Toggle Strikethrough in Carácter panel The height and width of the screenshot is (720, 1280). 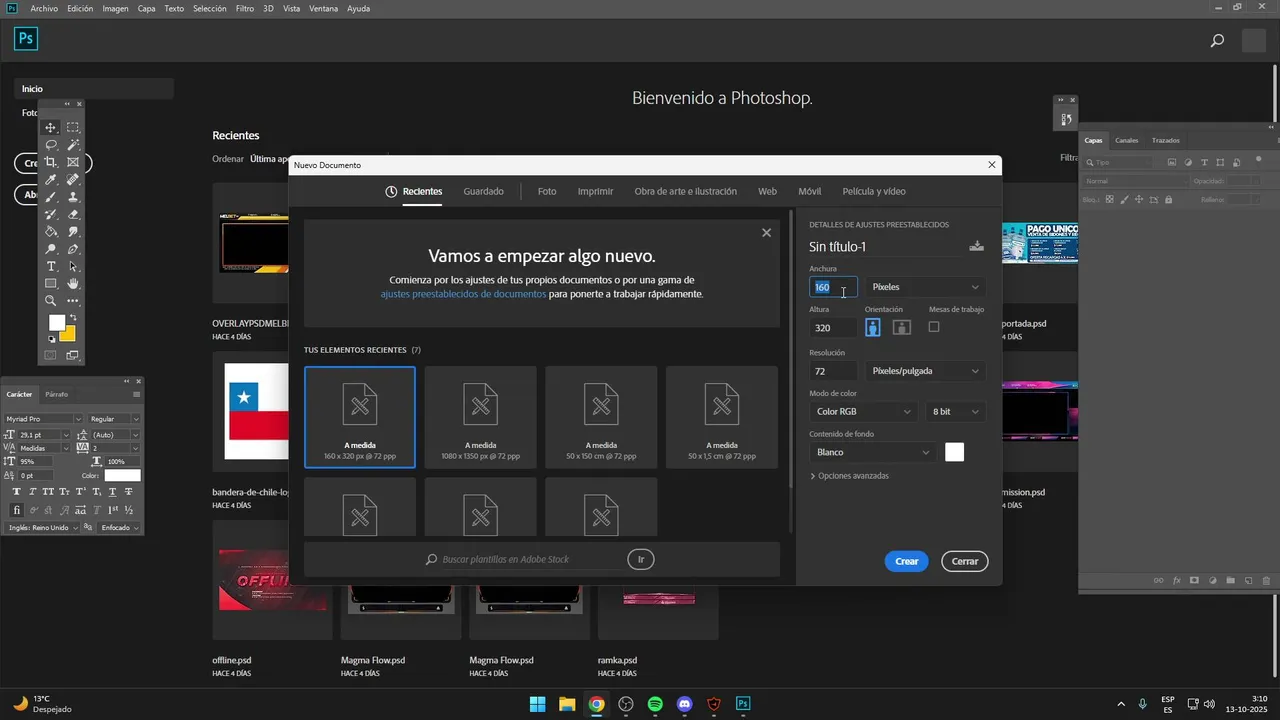128,492
